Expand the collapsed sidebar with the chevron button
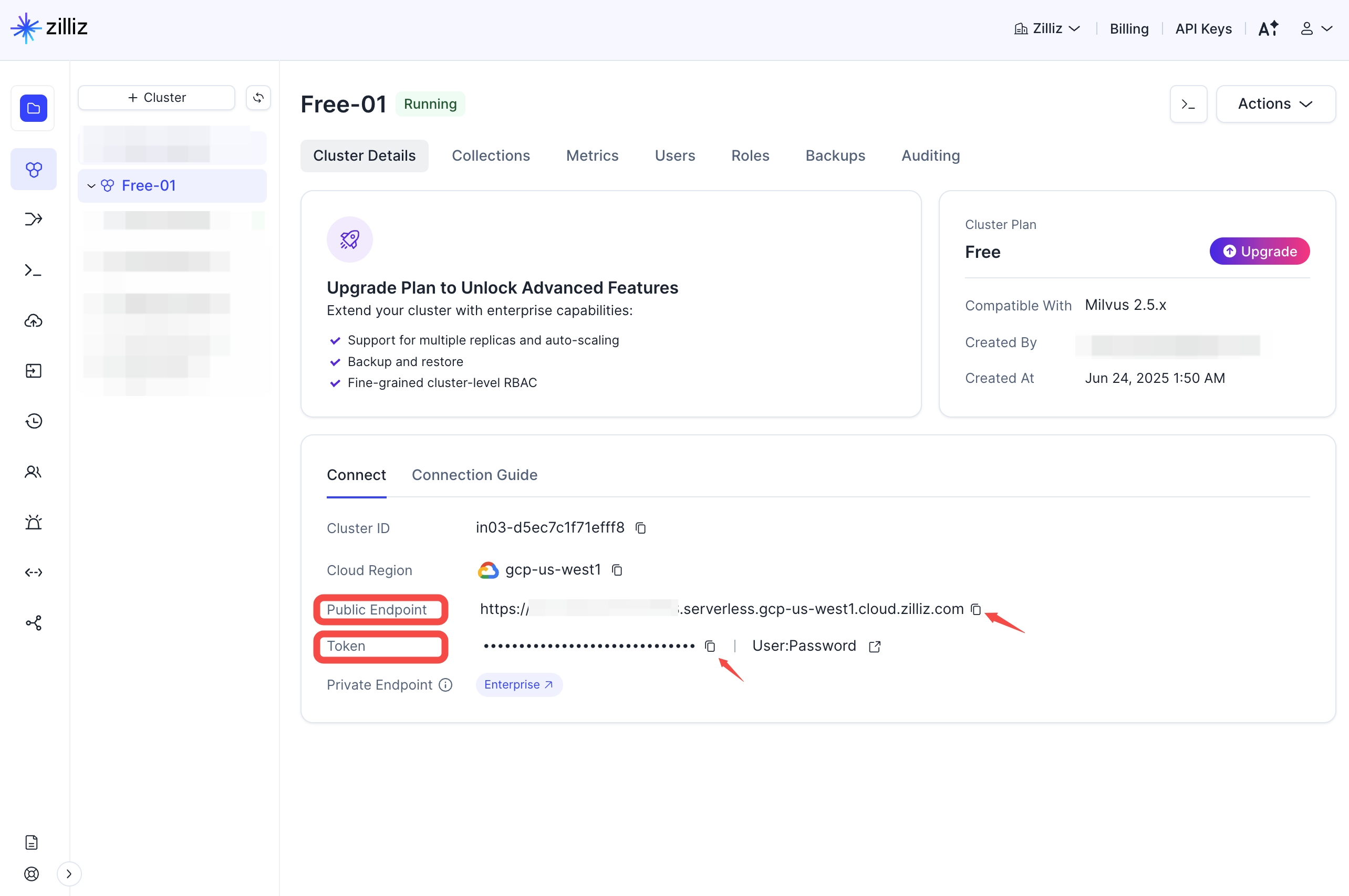 [69, 874]
